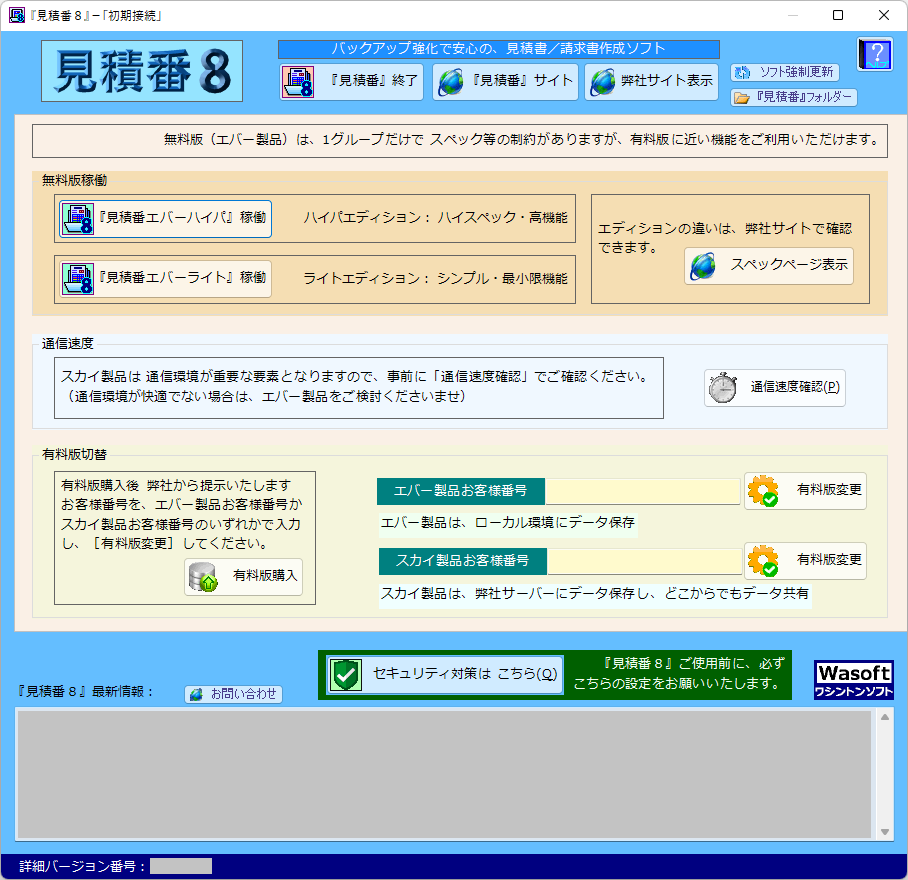
Task: Click the 通信速度 group heading
Action: (68, 344)
